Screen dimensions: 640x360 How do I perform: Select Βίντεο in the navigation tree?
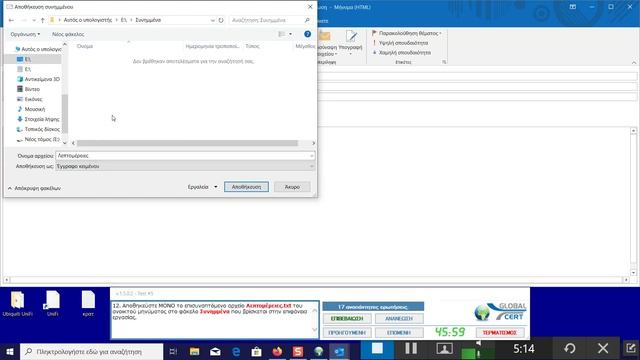coord(28,89)
